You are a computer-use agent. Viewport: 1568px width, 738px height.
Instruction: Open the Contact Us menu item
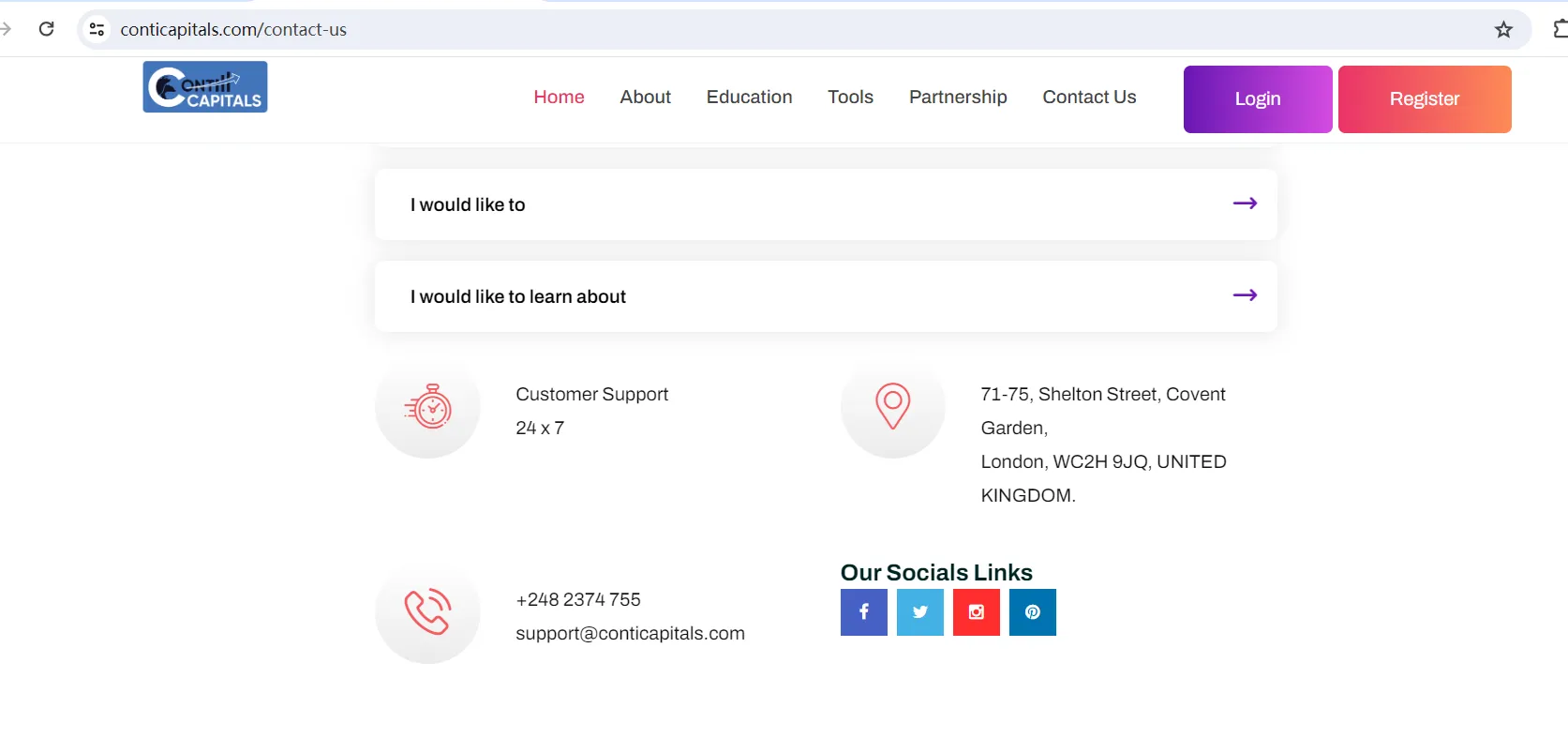[x=1089, y=97]
